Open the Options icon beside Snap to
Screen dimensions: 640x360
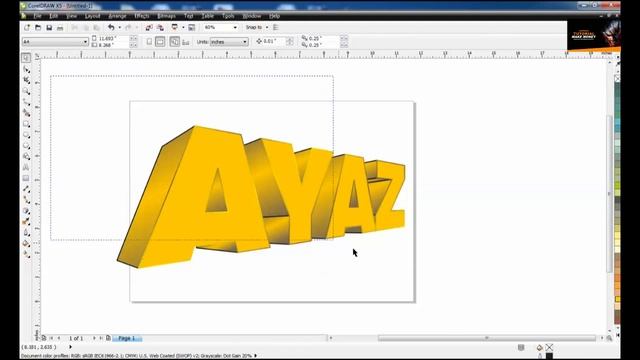pyautogui.click(x=276, y=27)
